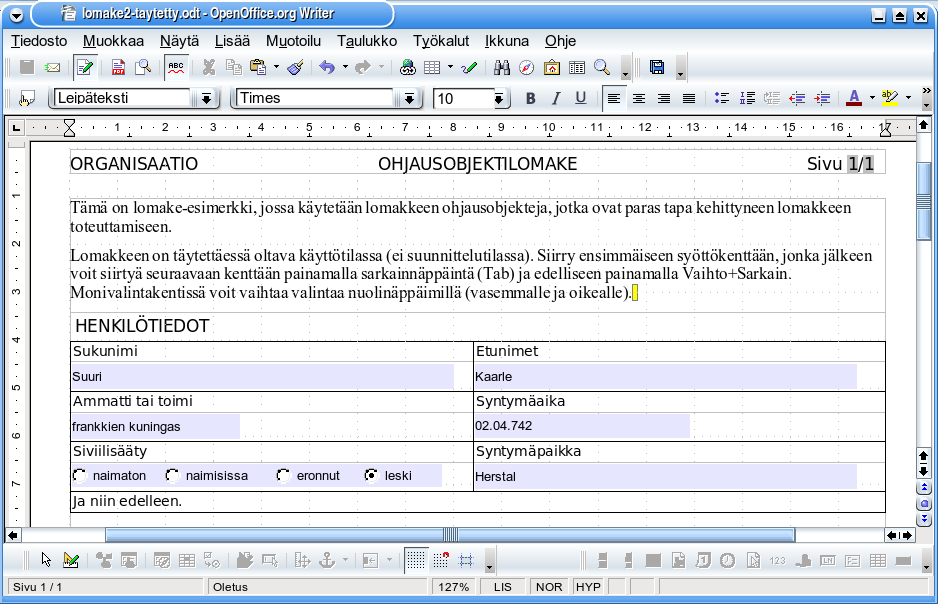Justify the paragraph

point(689,99)
